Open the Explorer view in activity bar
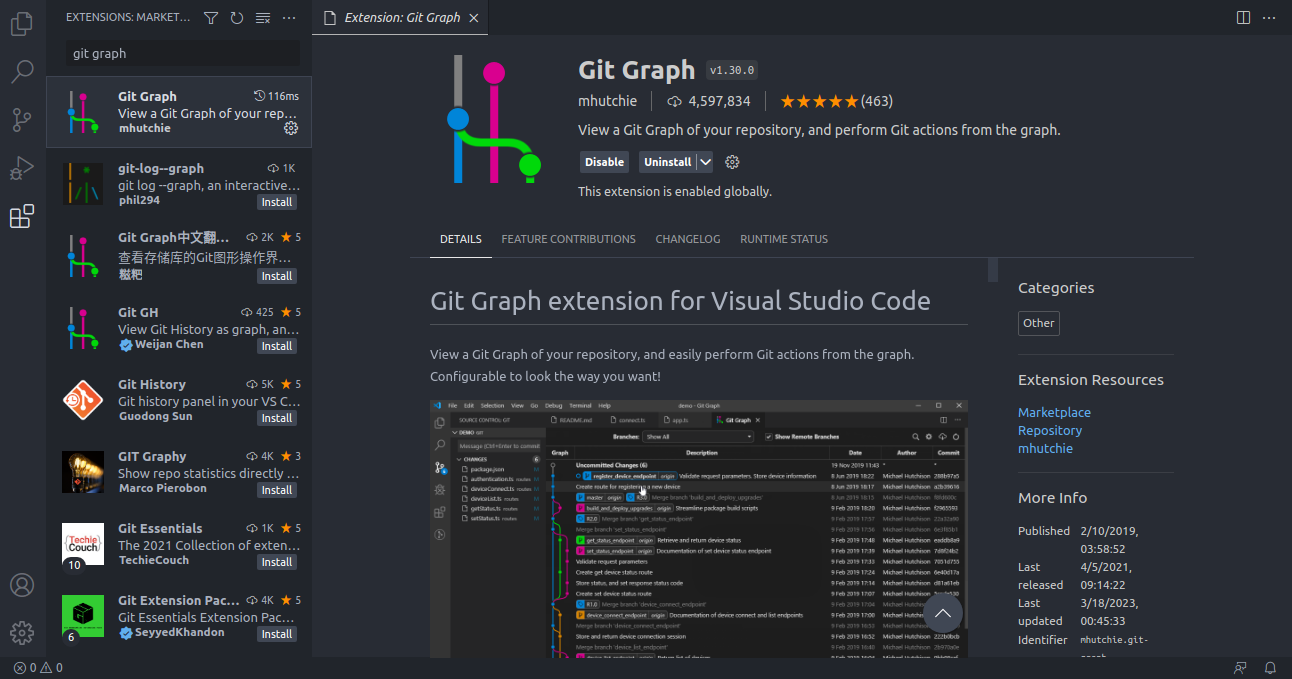This screenshot has width=1292, height=679. click(x=22, y=23)
